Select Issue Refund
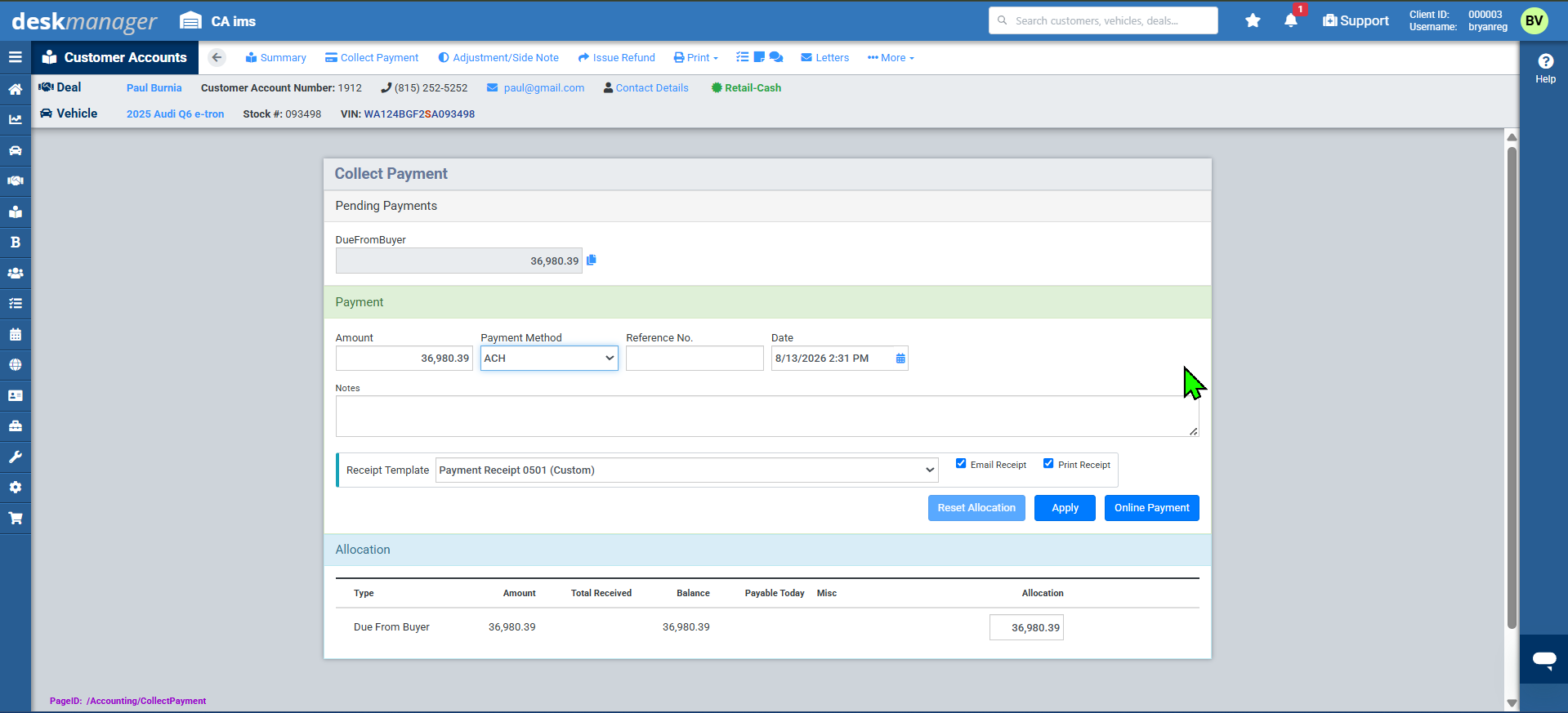Image resolution: width=1568 pixels, height=713 pixels. 616,58
